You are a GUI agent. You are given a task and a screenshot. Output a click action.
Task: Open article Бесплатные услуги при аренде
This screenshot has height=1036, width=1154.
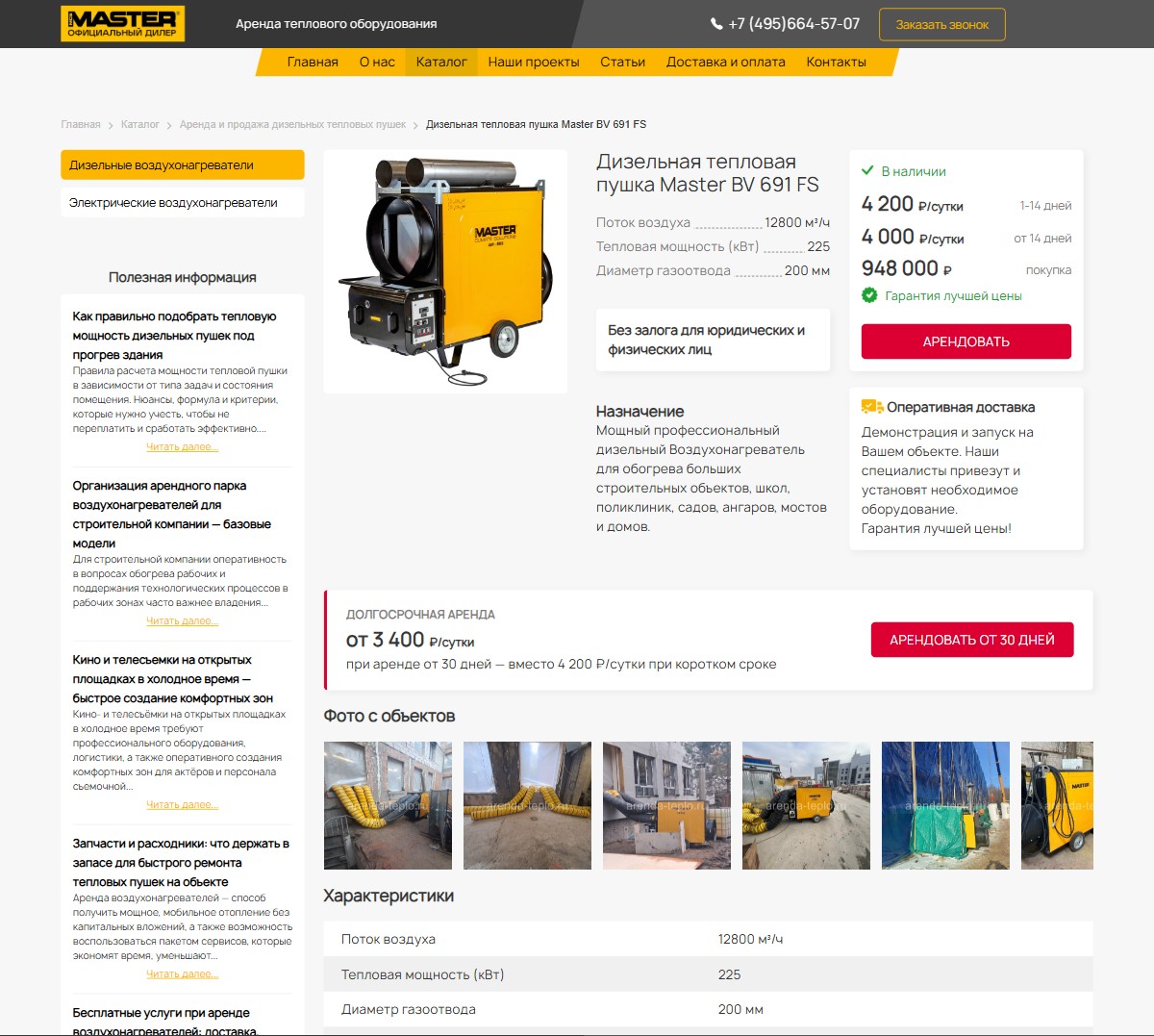pos(165,1022)
